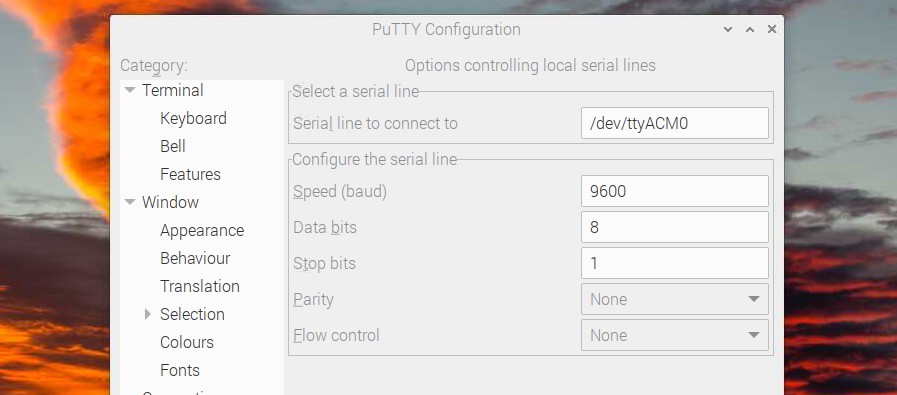Click the Speed (baud) input field

(674, 191)
